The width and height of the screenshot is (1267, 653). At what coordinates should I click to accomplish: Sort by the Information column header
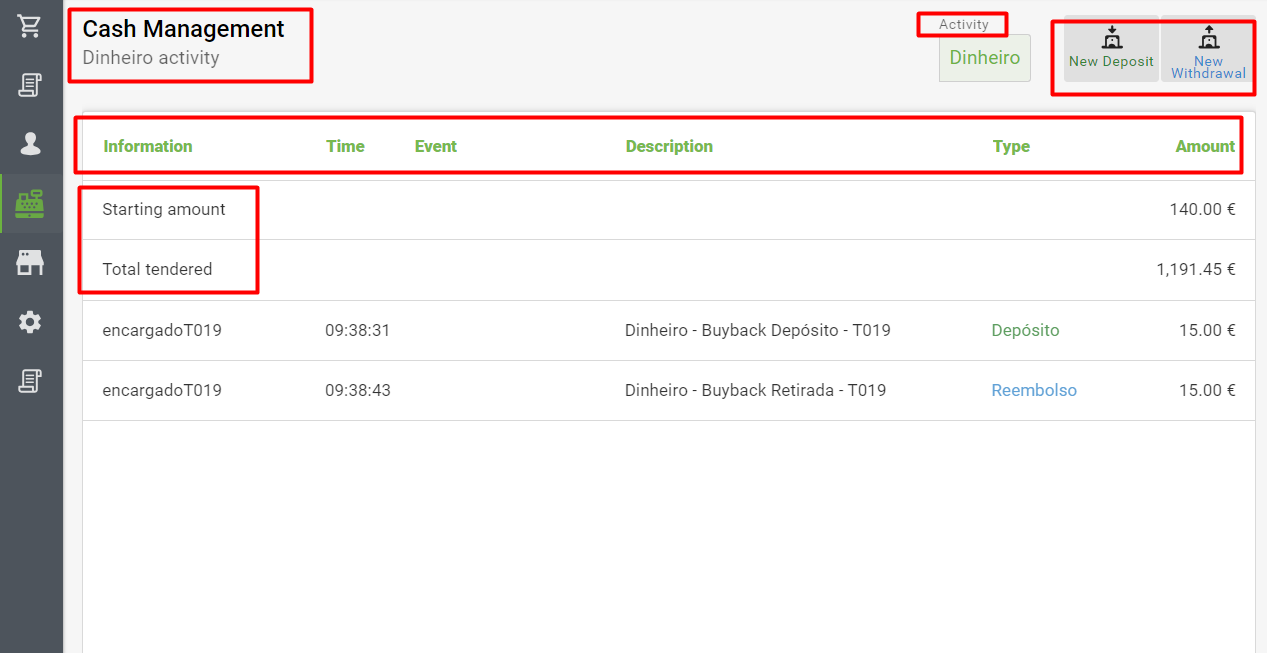(148, 146)
